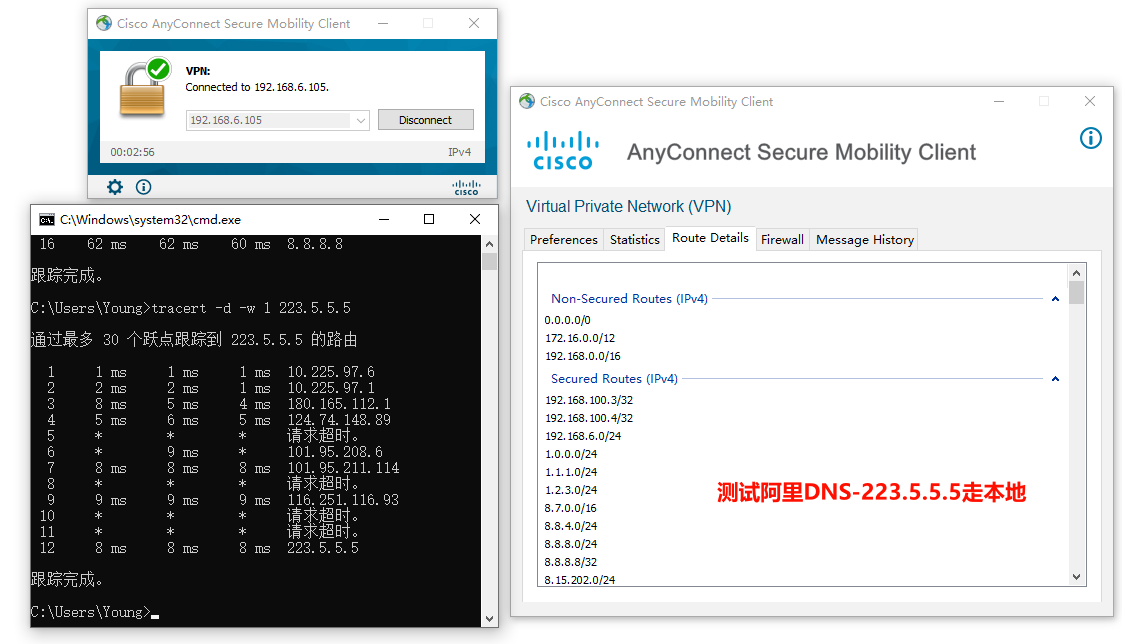
Task: Click the Non-Secured Routes (IPv4) heading
Action: [x=629, y=298]
